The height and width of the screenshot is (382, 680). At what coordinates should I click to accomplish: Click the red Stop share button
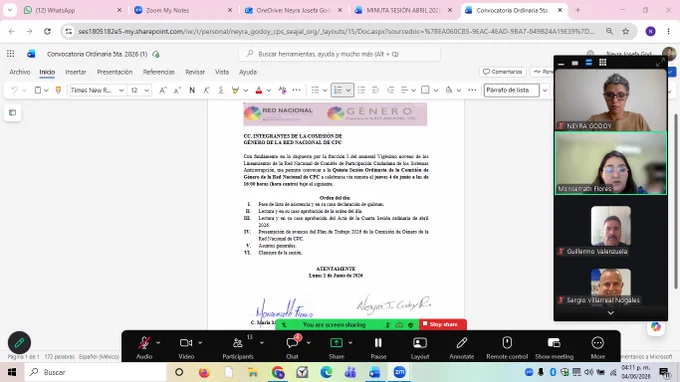(442, 324)
